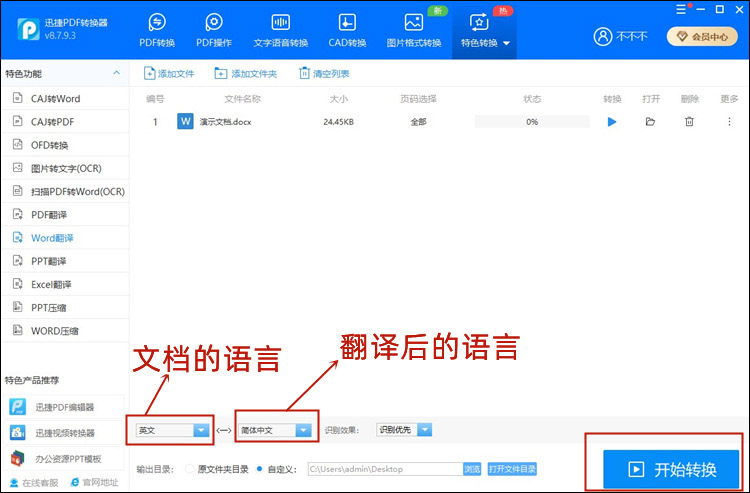Viewport: 750px width, 493px height.
Task: Select WORD压缩 in sidebar
Action: pyautogui.click(x=65, y=331)
